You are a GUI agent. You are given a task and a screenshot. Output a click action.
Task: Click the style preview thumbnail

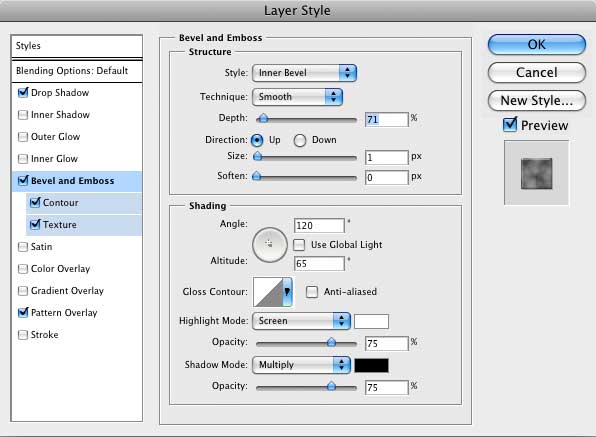pos(536,173)
